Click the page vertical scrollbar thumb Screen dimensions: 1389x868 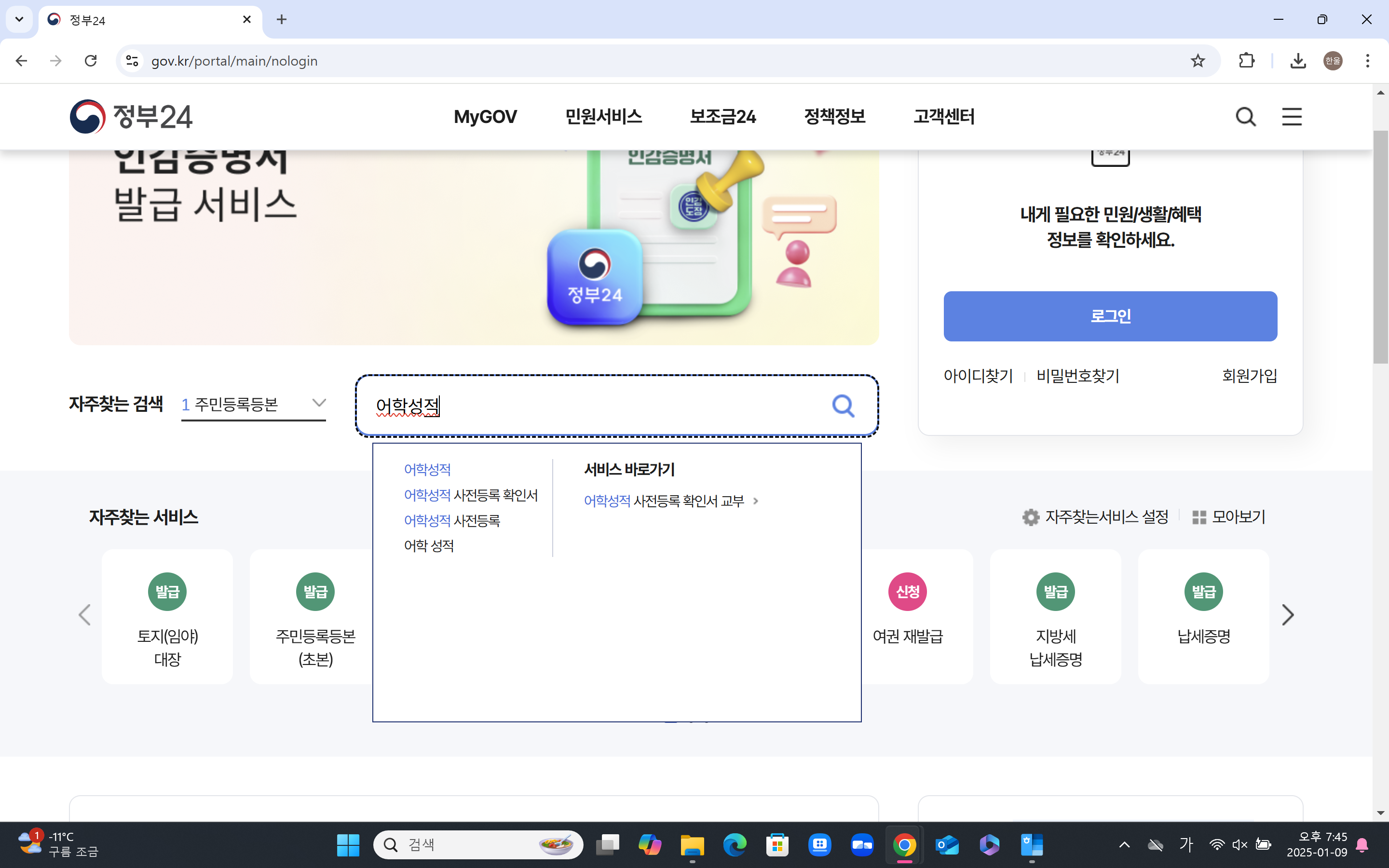click(1380, 247)
